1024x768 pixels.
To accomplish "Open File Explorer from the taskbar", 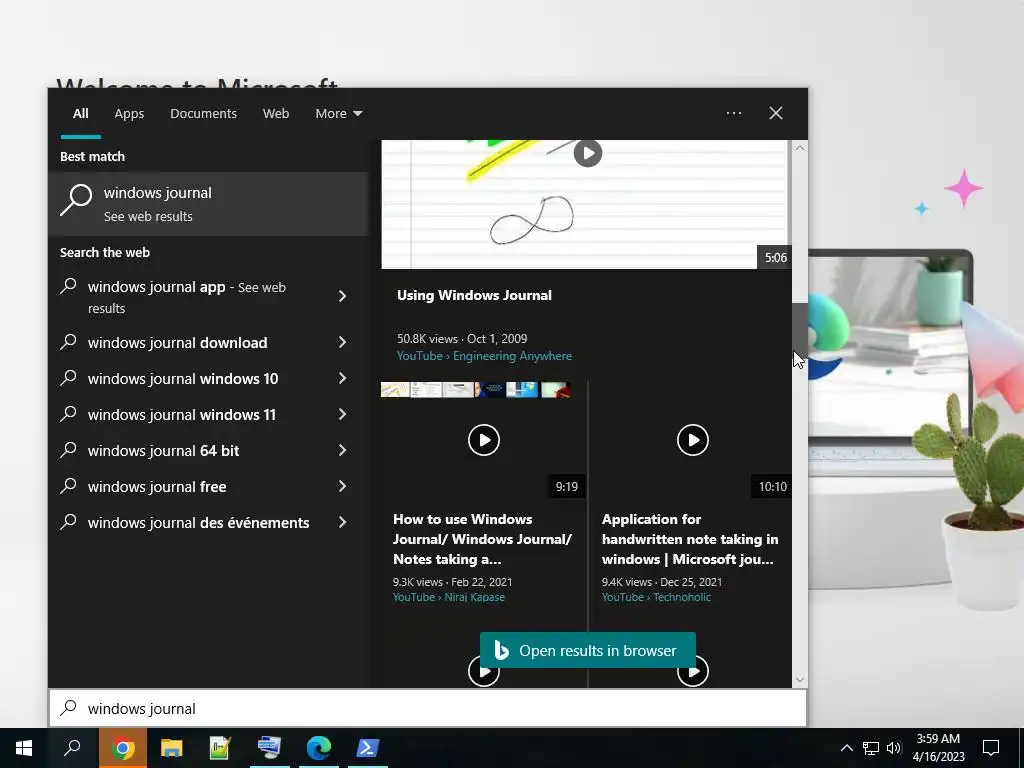I will (171, 748).
